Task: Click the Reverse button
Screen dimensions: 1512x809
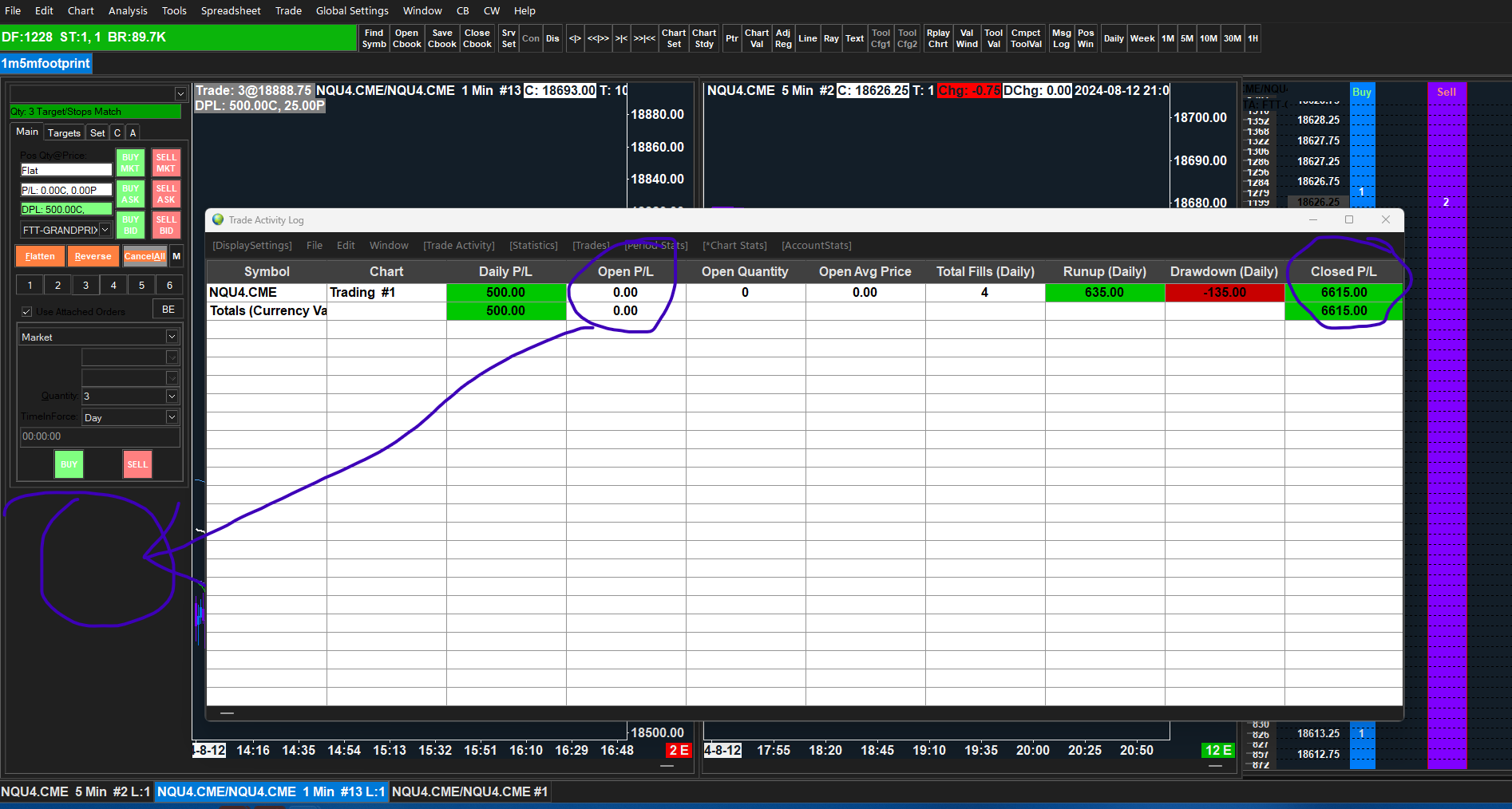Action: point(93,256)
